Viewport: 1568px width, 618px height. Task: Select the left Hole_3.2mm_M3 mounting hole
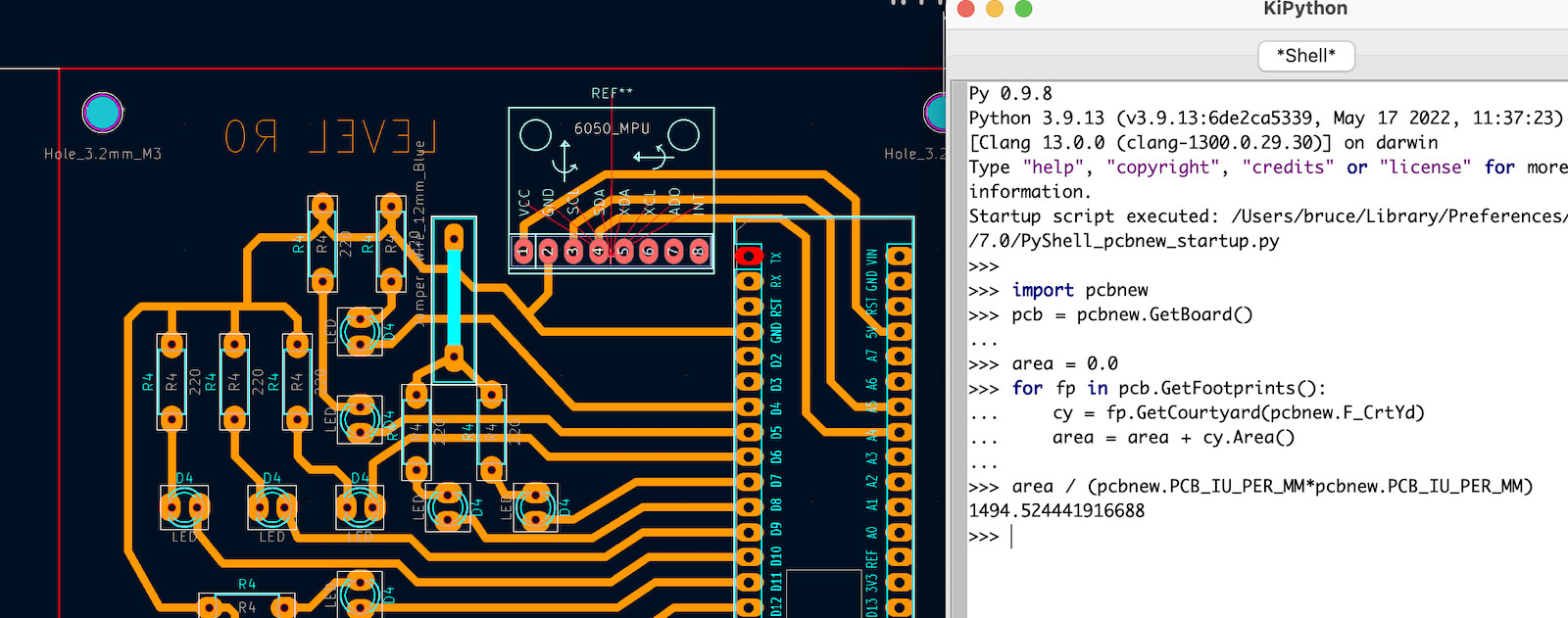(102, 114)
